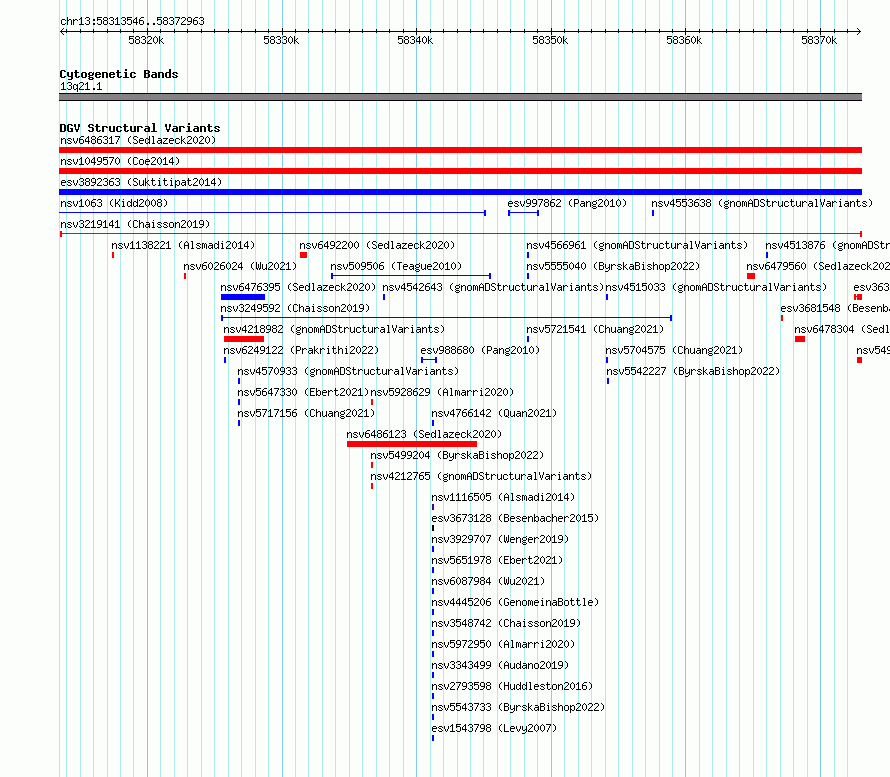
Task: Open nsv3249592 (Chaisson2019) variant
Action: point(295,308)
